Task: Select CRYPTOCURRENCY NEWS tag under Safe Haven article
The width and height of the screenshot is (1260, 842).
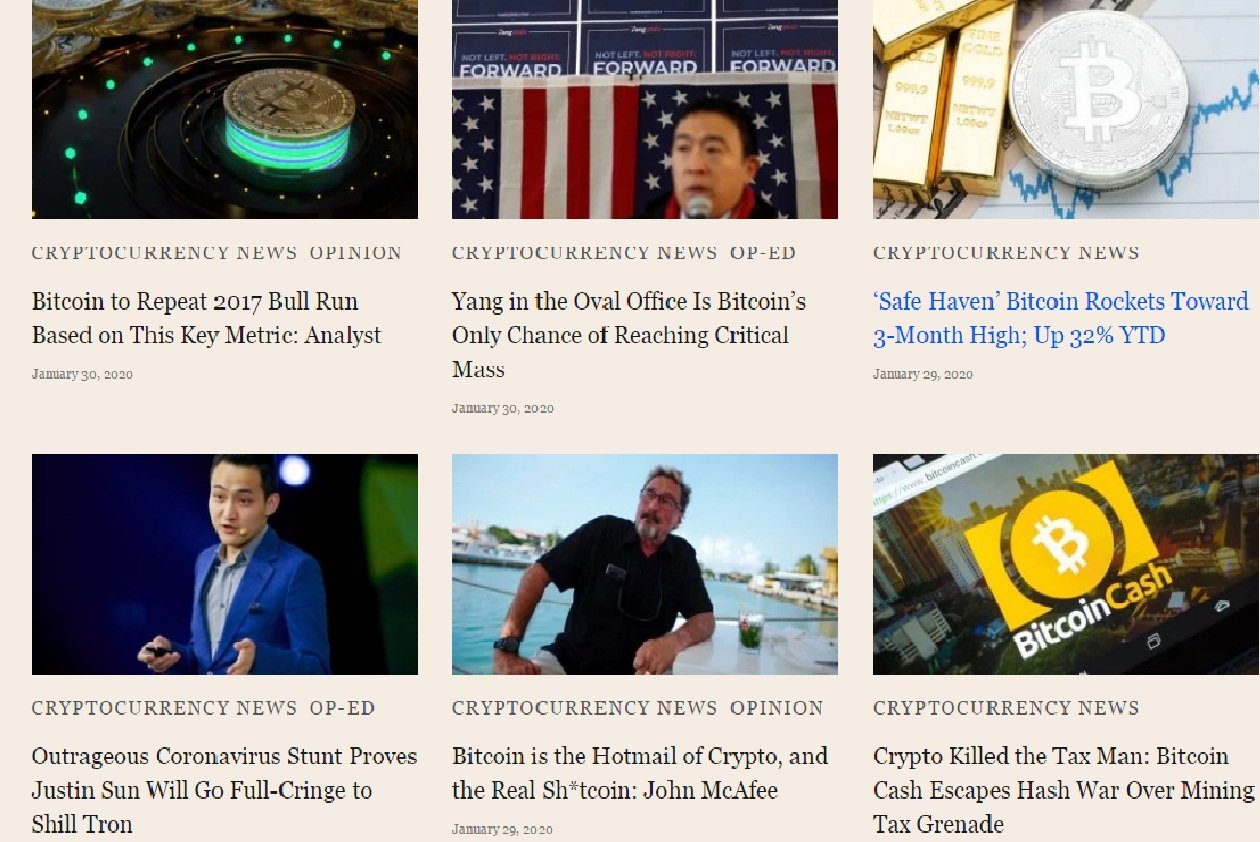Action: tap(1006, 253)
